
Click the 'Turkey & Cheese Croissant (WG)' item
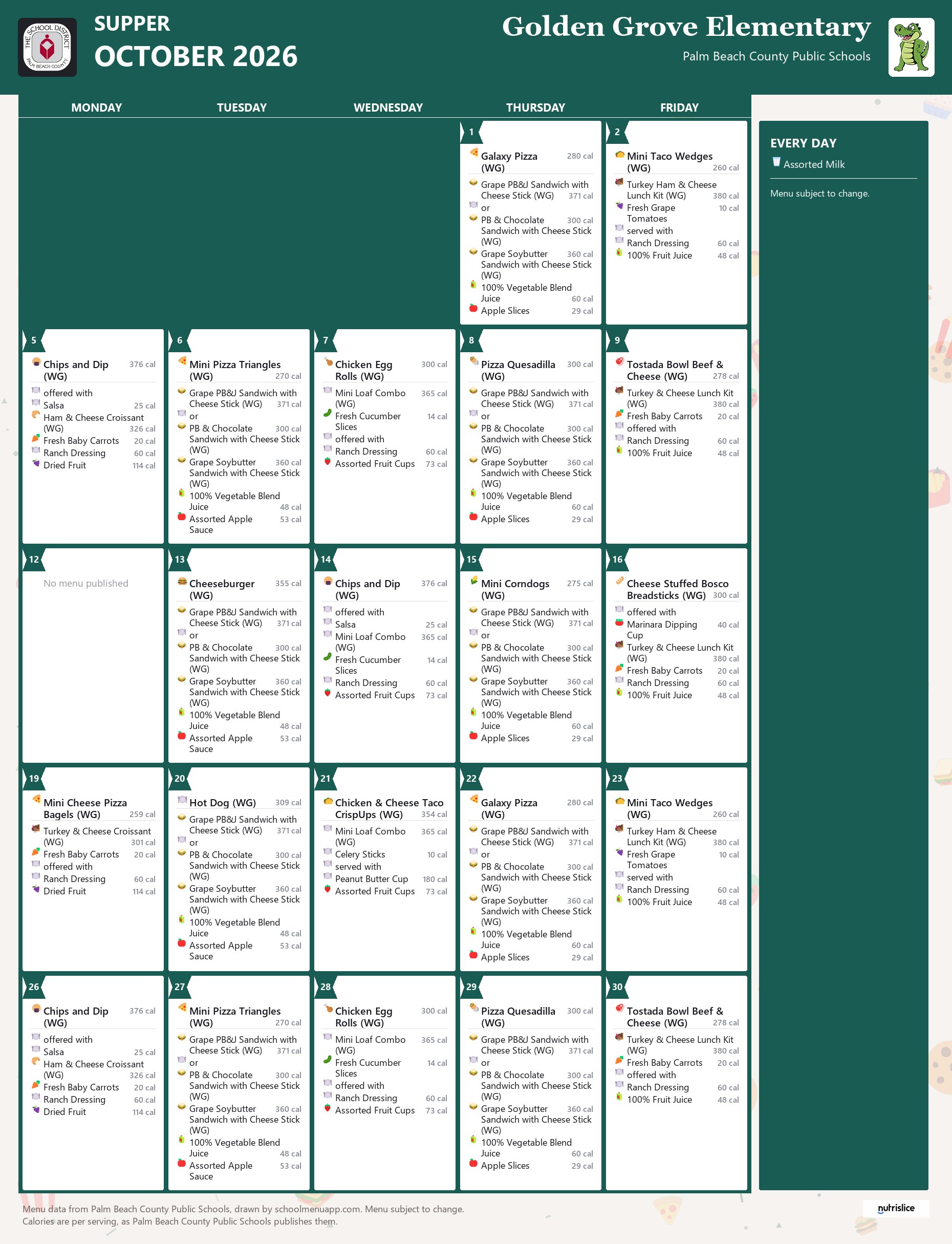97,837
